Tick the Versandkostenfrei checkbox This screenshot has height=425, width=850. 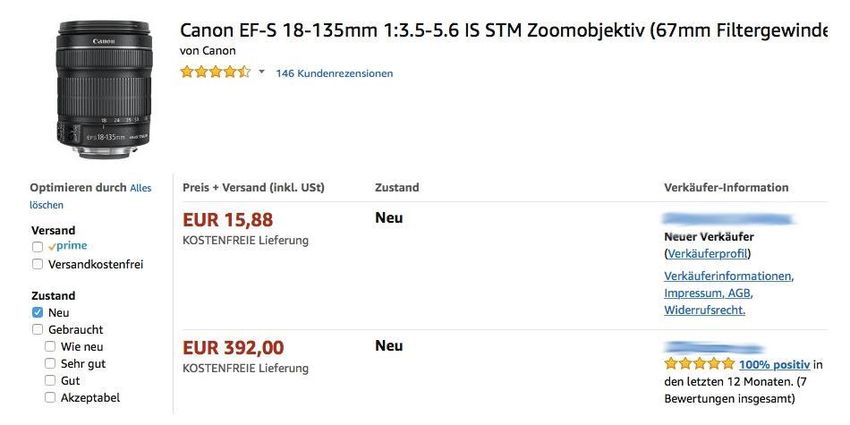[x=37, y=264]
